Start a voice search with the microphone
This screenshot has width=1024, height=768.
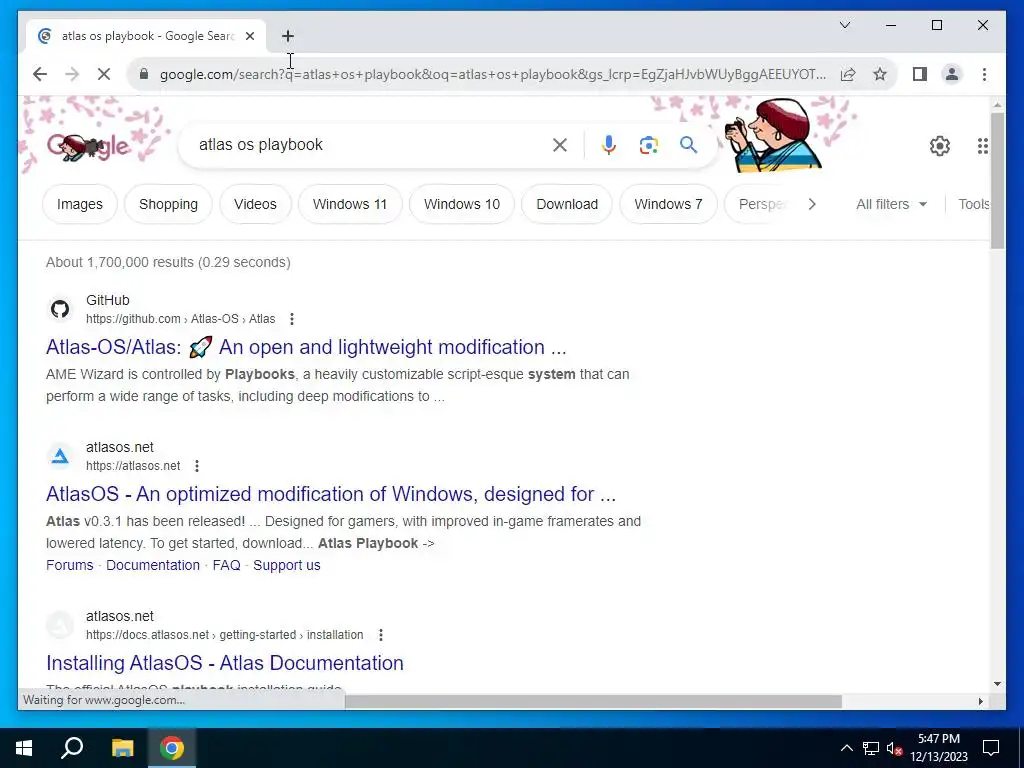tap(609, 145)
